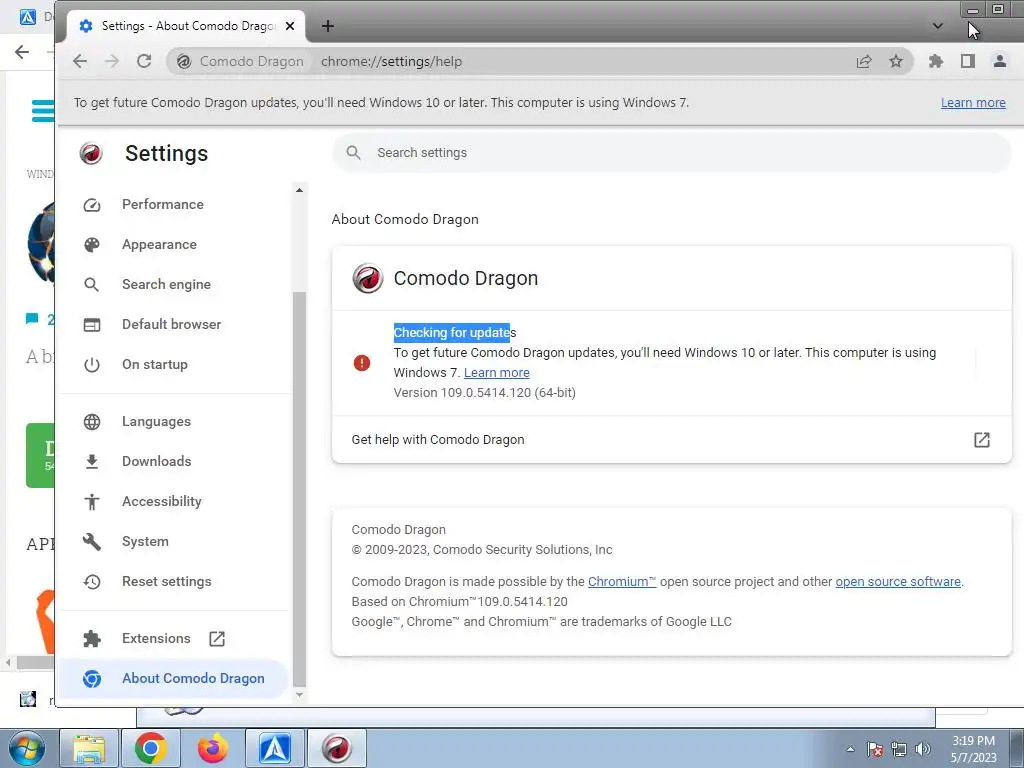
Task: Close the Settings tab
Action: [290, 26]
